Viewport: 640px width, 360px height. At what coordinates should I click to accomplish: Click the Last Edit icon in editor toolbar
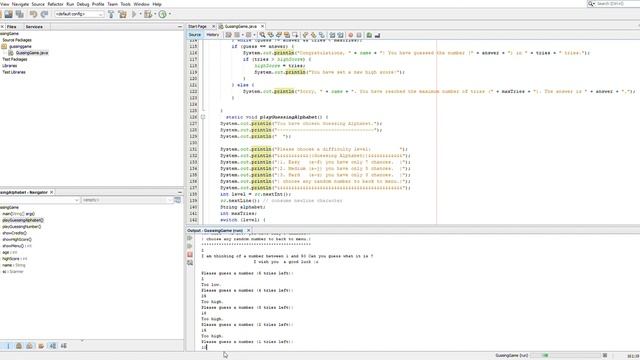229,35
